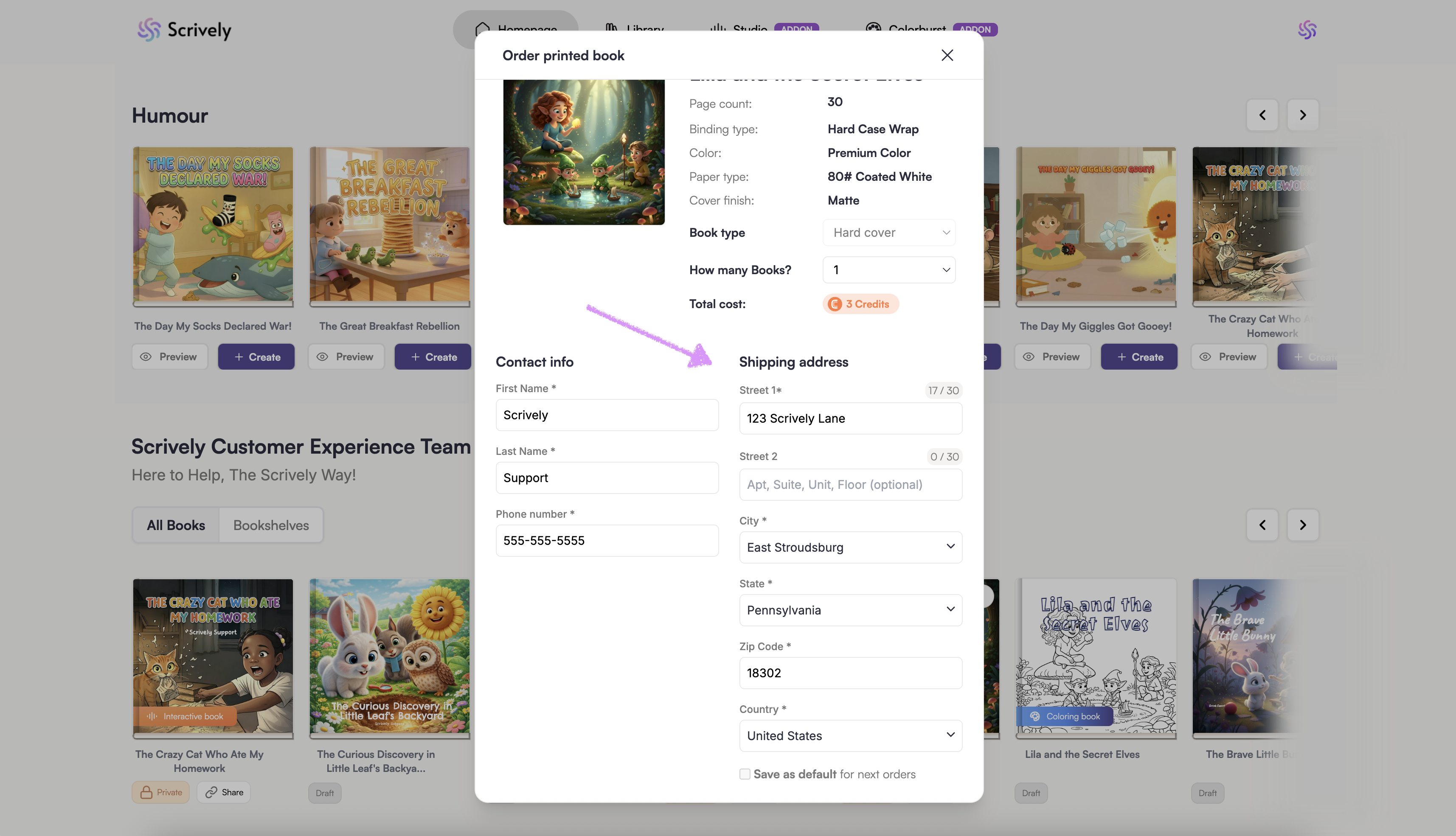
Task: Close the Order printed book dialog
Action: (947, 55)
